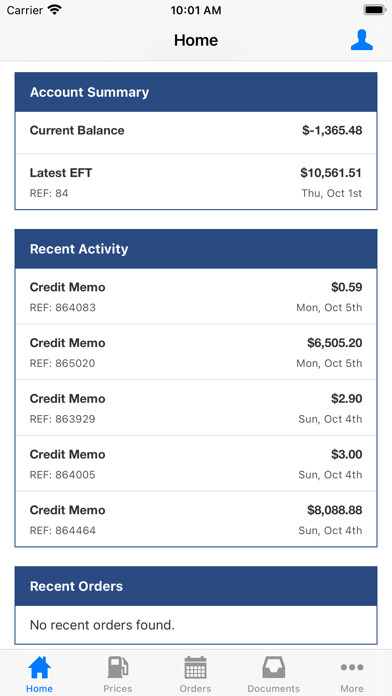
Task: Select Credit Memo for $2.90
Action: tap(196, 407)
